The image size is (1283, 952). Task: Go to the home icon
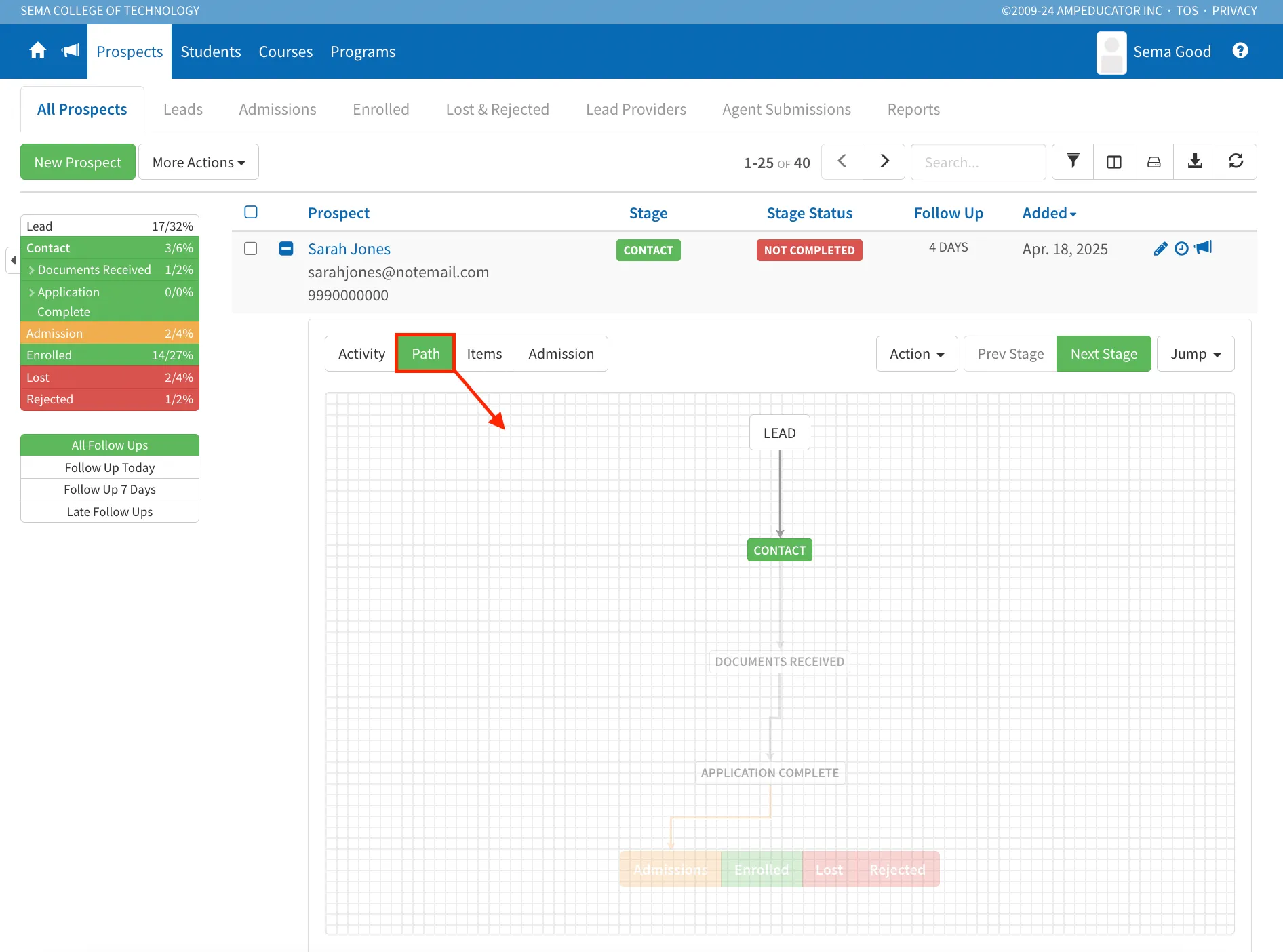pyautogui.click(x=38, y=51)
